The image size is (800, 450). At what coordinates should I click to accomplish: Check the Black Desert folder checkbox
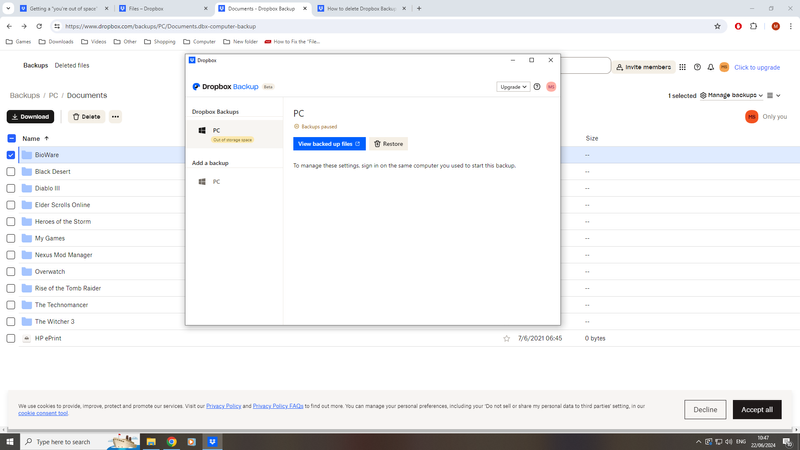pyautogui.click(x=11, y=172)
